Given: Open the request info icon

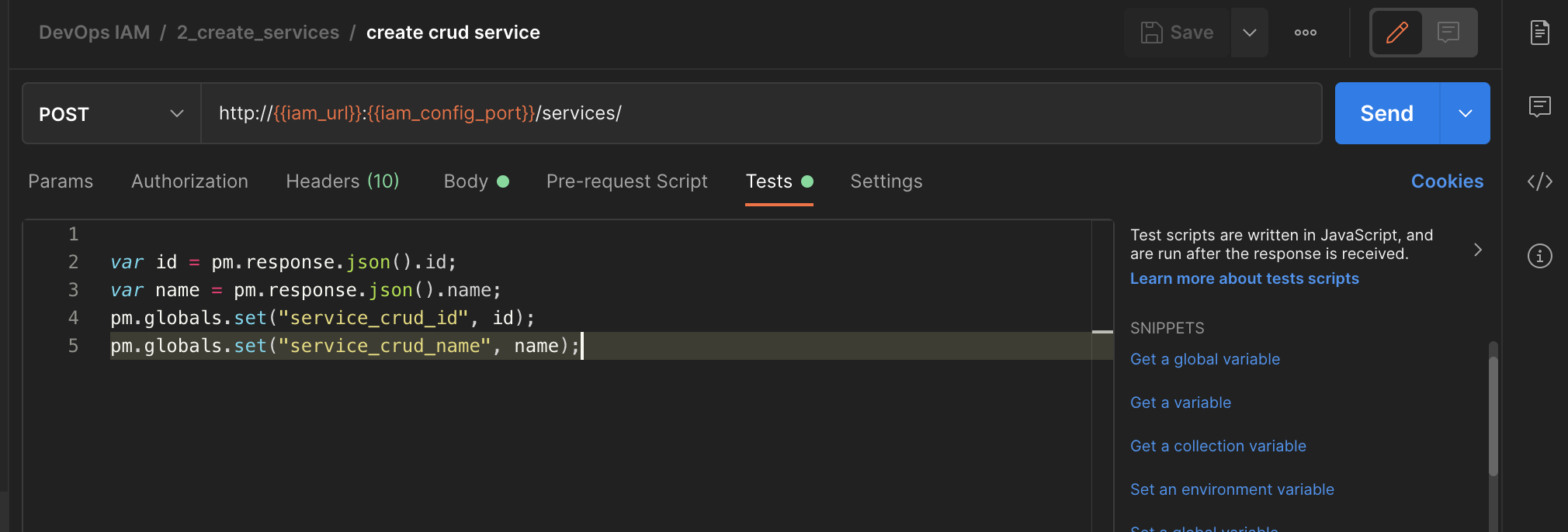Looking at the screenshot, I should tap(1539, 256).
